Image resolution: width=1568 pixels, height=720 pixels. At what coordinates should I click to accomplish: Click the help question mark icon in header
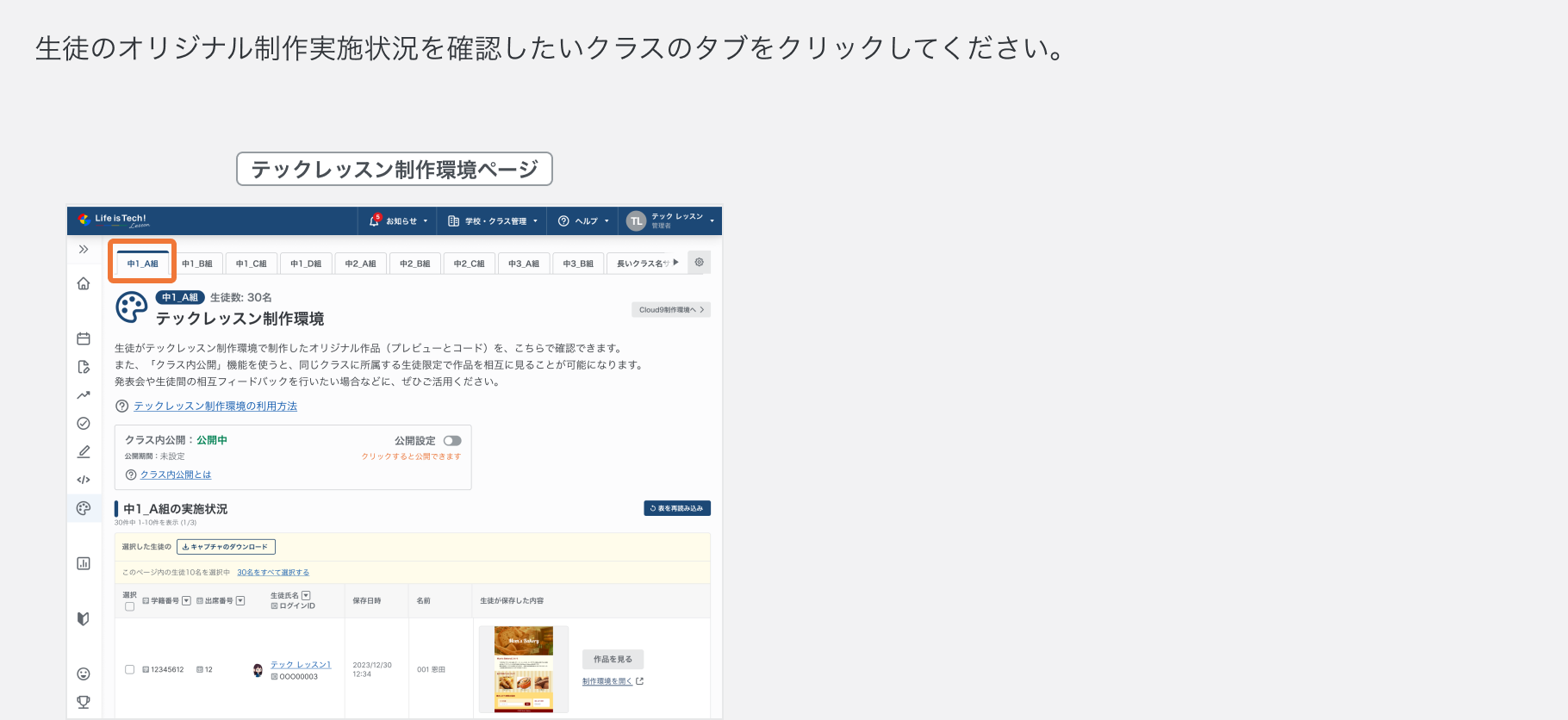click(x=563, y=220)
